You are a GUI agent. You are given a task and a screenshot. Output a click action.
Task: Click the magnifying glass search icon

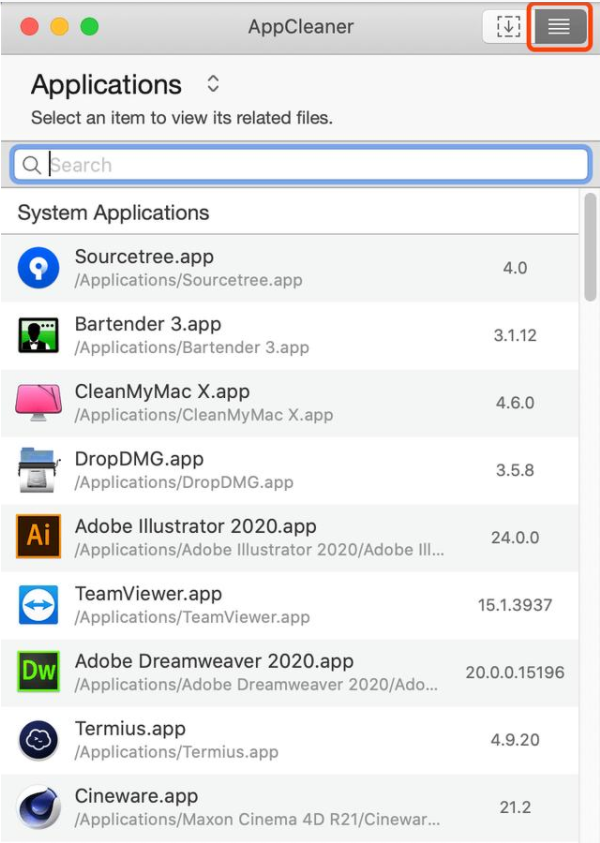(31, 165)
